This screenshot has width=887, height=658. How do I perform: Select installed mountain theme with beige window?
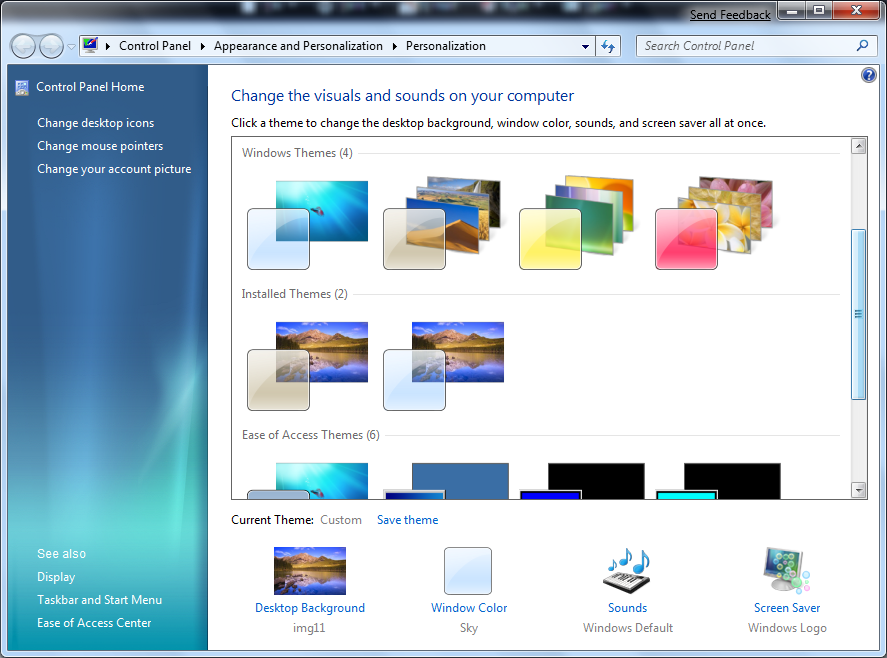click(x=307, y=365)
